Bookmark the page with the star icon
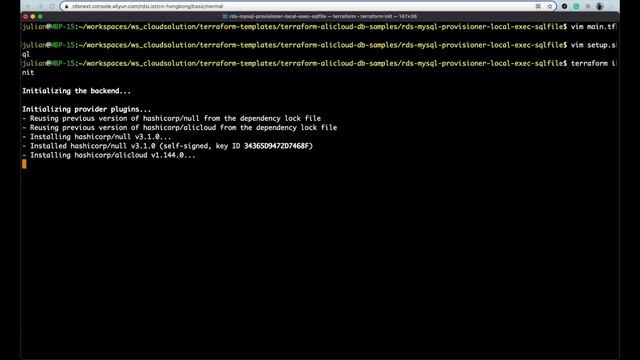This screenshot has height=360, width=640. (550, 6)
